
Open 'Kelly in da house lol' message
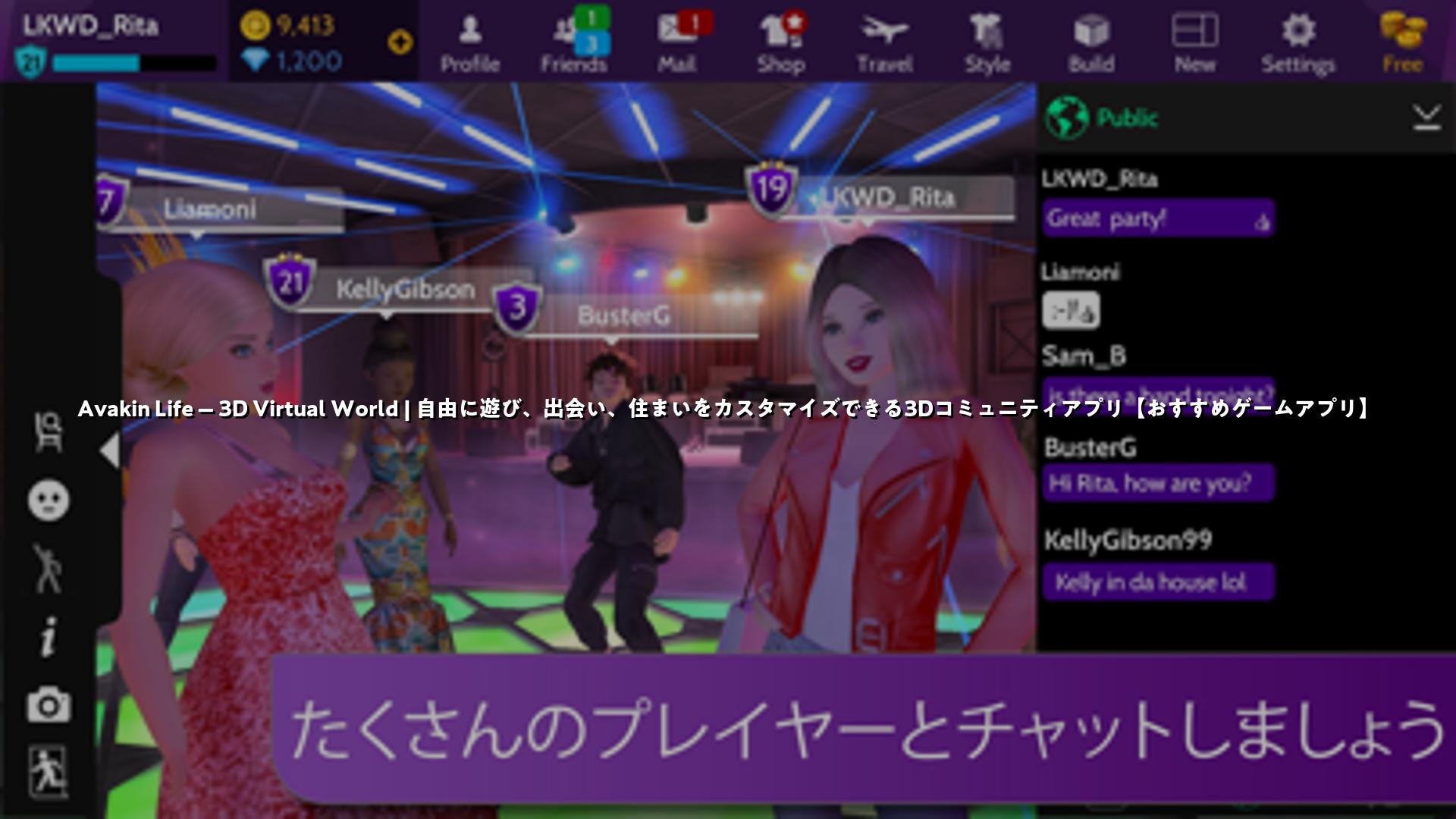click(1158, 582)
